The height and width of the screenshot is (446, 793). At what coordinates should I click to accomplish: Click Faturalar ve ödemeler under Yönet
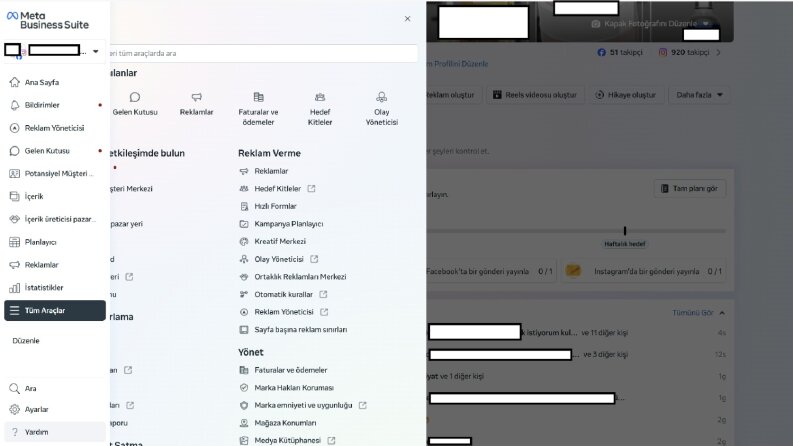coord(291,370)
